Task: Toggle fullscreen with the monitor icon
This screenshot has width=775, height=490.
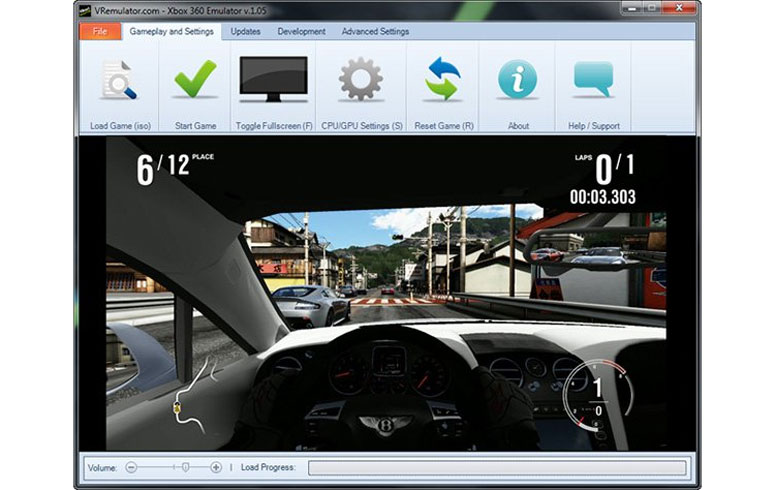Action: point(273,79)
